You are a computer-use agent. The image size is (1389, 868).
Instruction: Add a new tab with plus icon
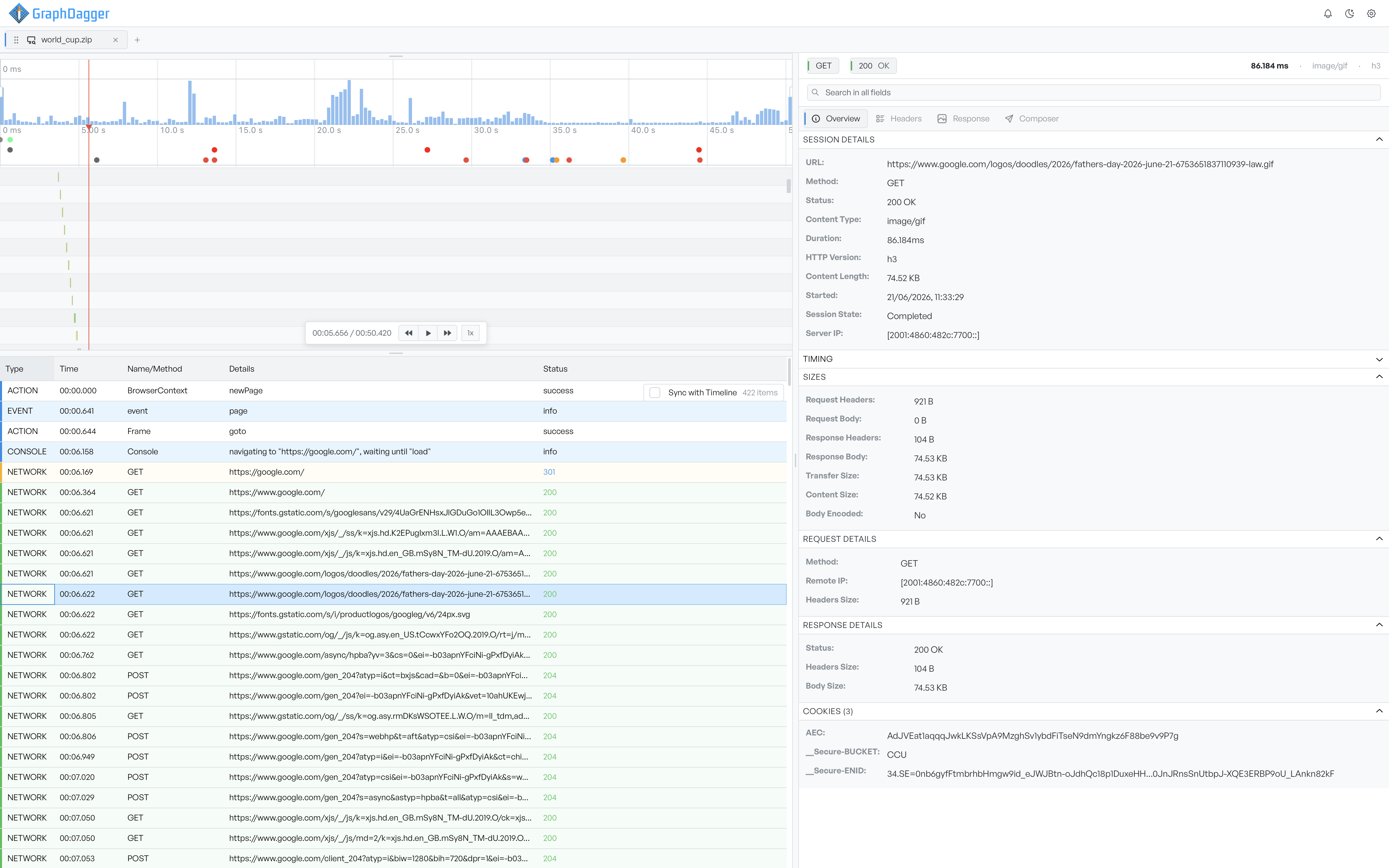(137, 40)
